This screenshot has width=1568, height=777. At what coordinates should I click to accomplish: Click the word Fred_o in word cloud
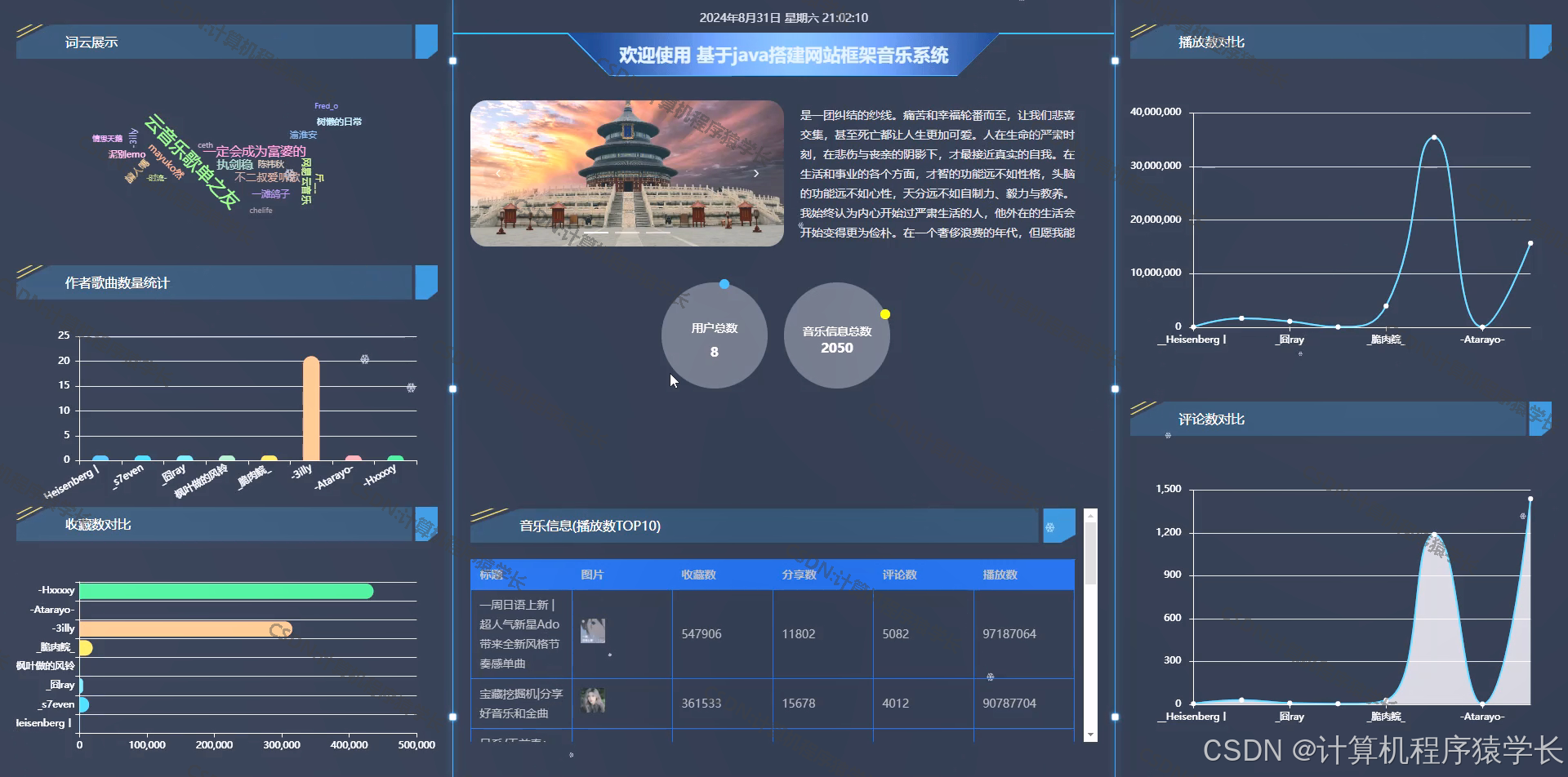(x=326, y=106)
